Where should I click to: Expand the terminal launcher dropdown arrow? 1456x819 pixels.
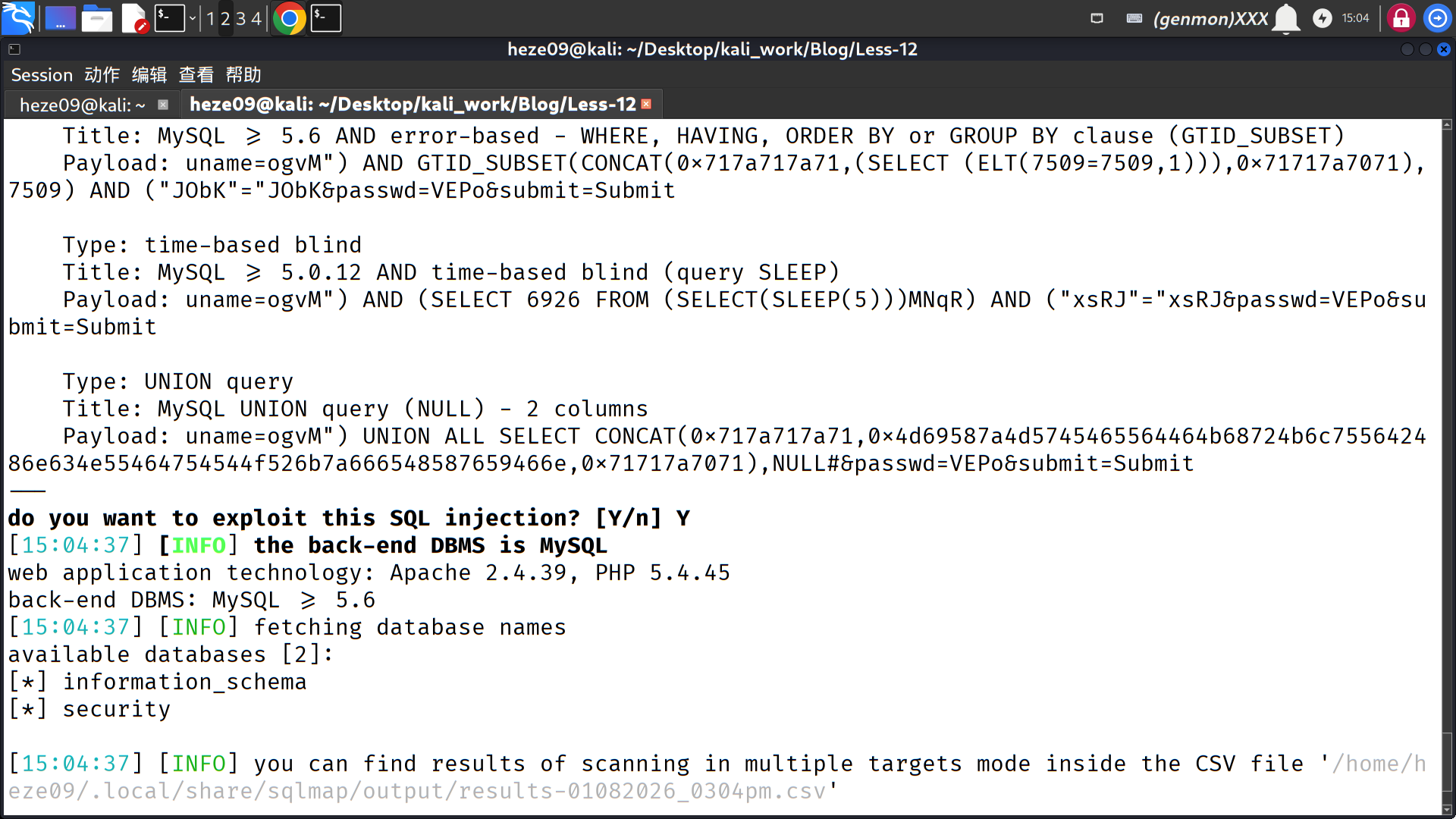(193, 18)
